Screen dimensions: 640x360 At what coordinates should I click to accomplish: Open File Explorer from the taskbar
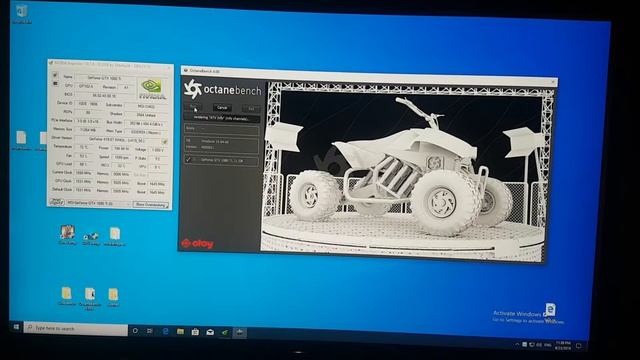pyautogui.click(x=180, y=332)
